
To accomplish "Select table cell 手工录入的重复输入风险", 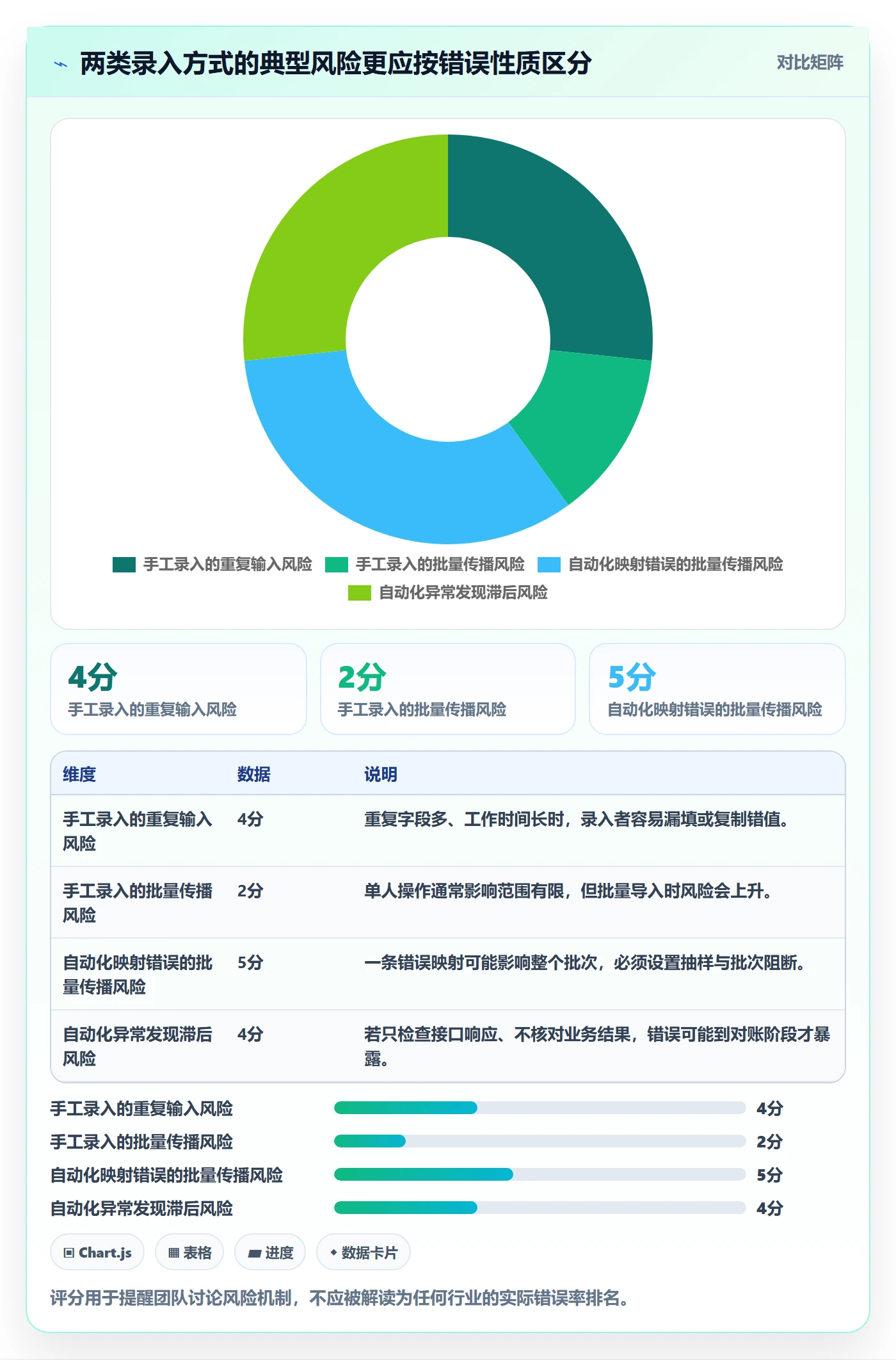I will [x=138, y=831].
